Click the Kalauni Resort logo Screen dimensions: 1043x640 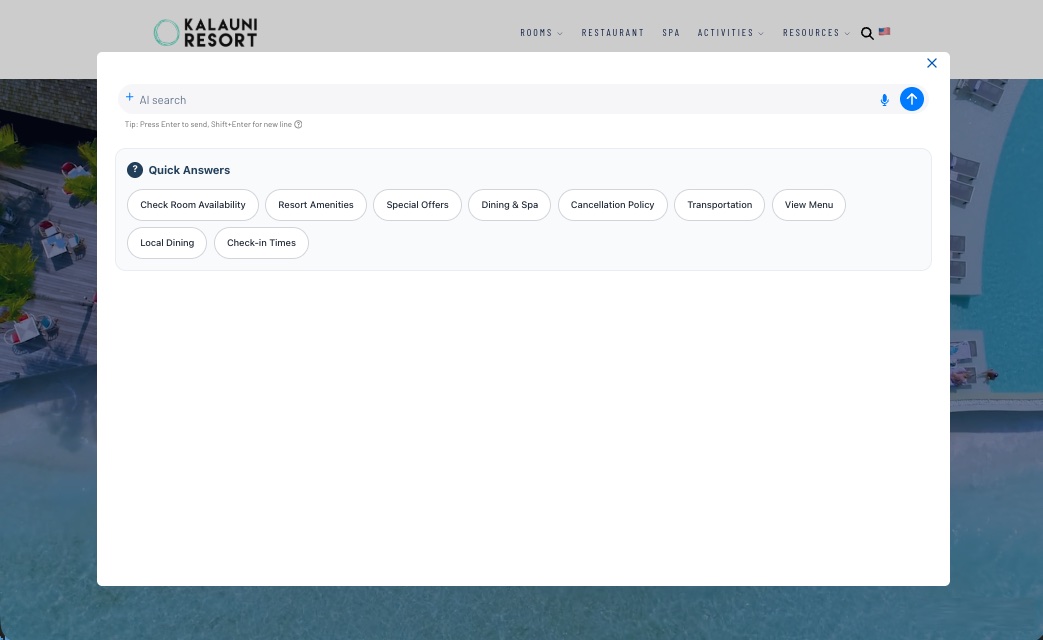(x=205, y=33)
